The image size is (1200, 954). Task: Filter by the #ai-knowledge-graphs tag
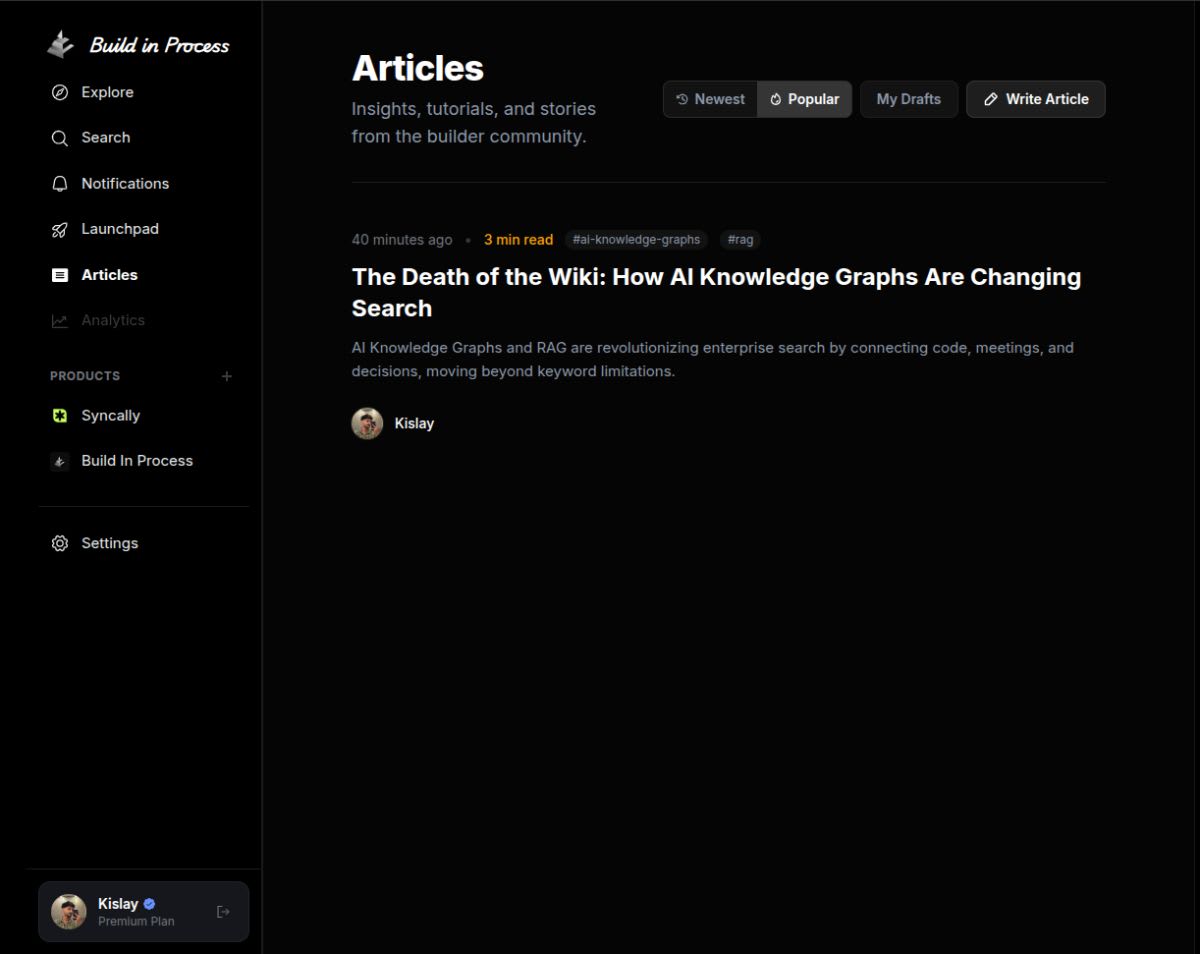637,239
